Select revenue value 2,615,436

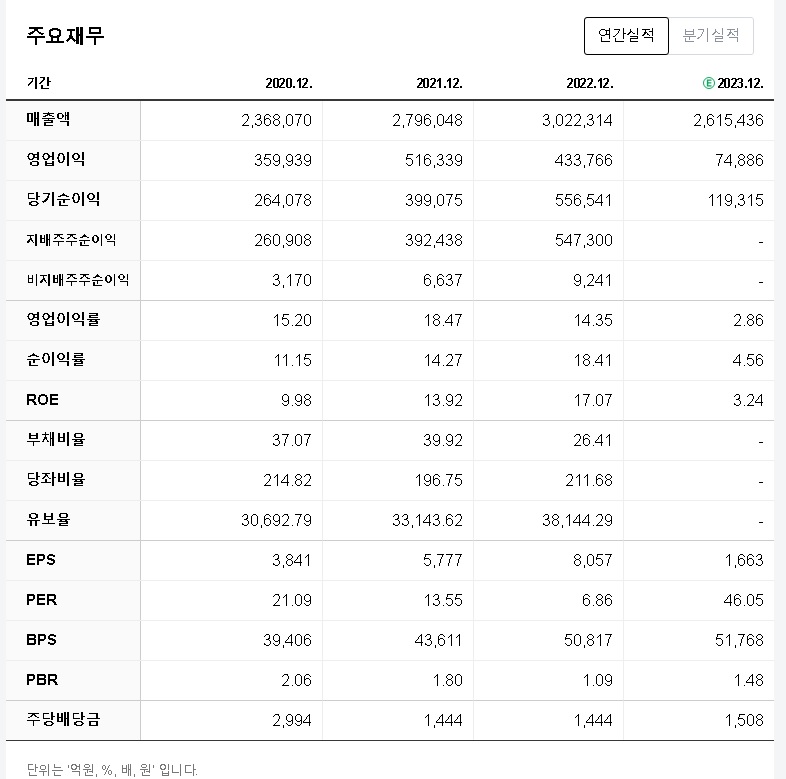coord(728,120)
